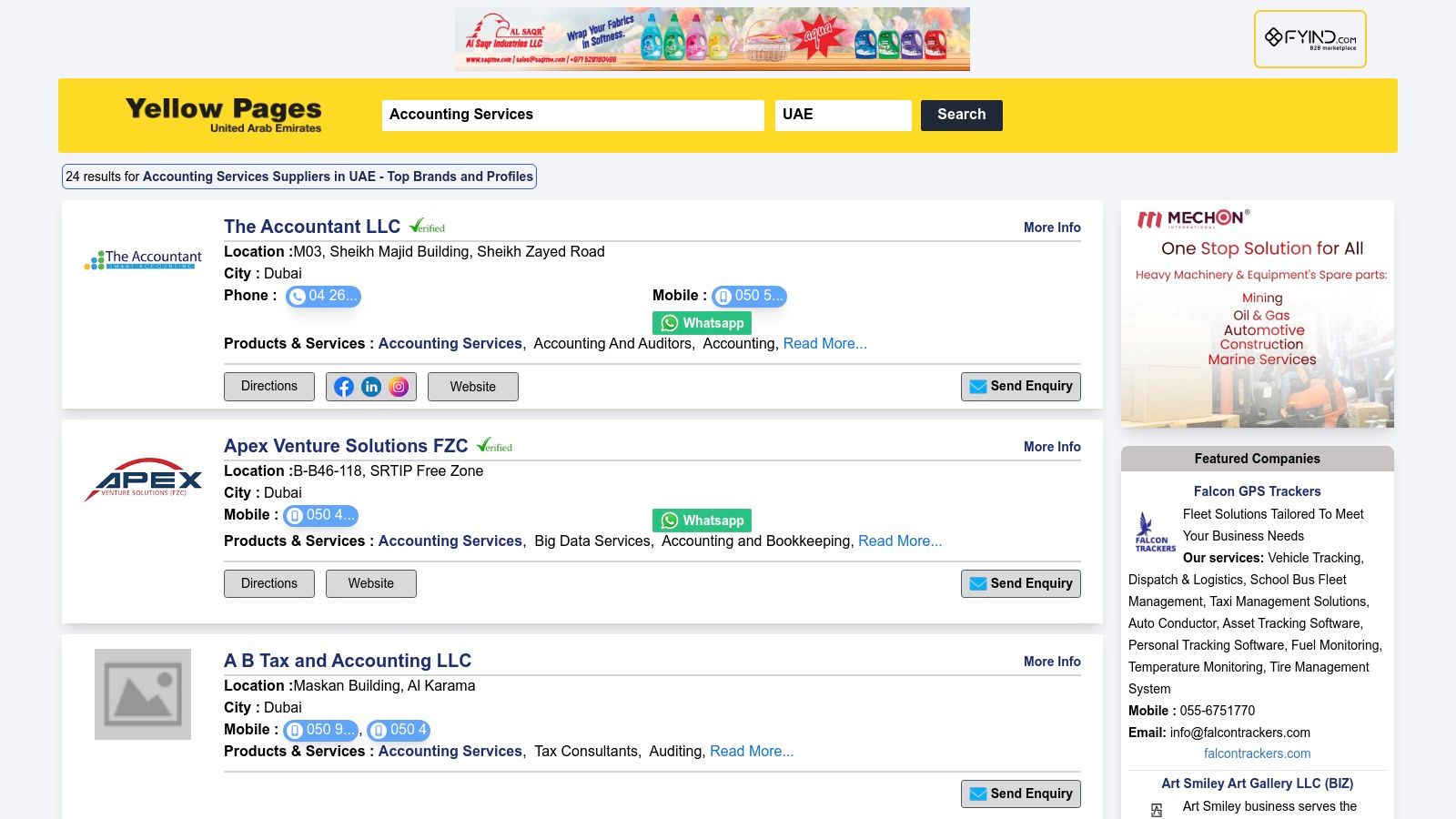Send Enquiry to A B Tax and Accounting
Screen dimensions: 1456x819
1021,794
